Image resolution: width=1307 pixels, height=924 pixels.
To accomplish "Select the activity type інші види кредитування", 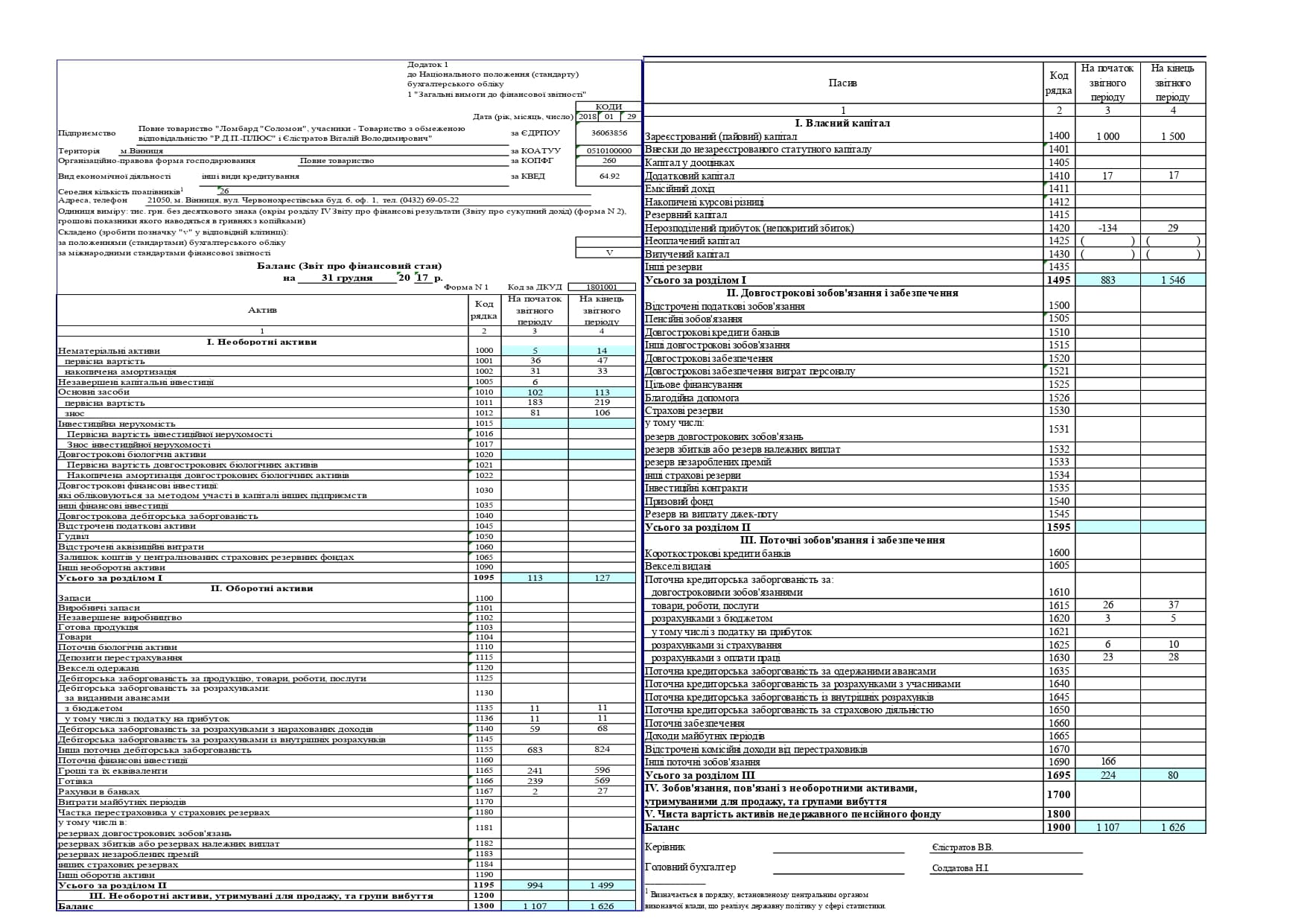I will click(250, 176).
